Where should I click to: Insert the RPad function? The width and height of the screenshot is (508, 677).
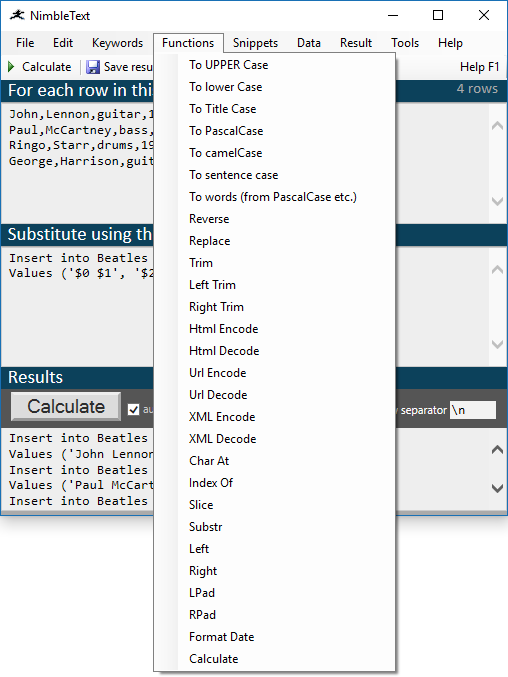275,615
